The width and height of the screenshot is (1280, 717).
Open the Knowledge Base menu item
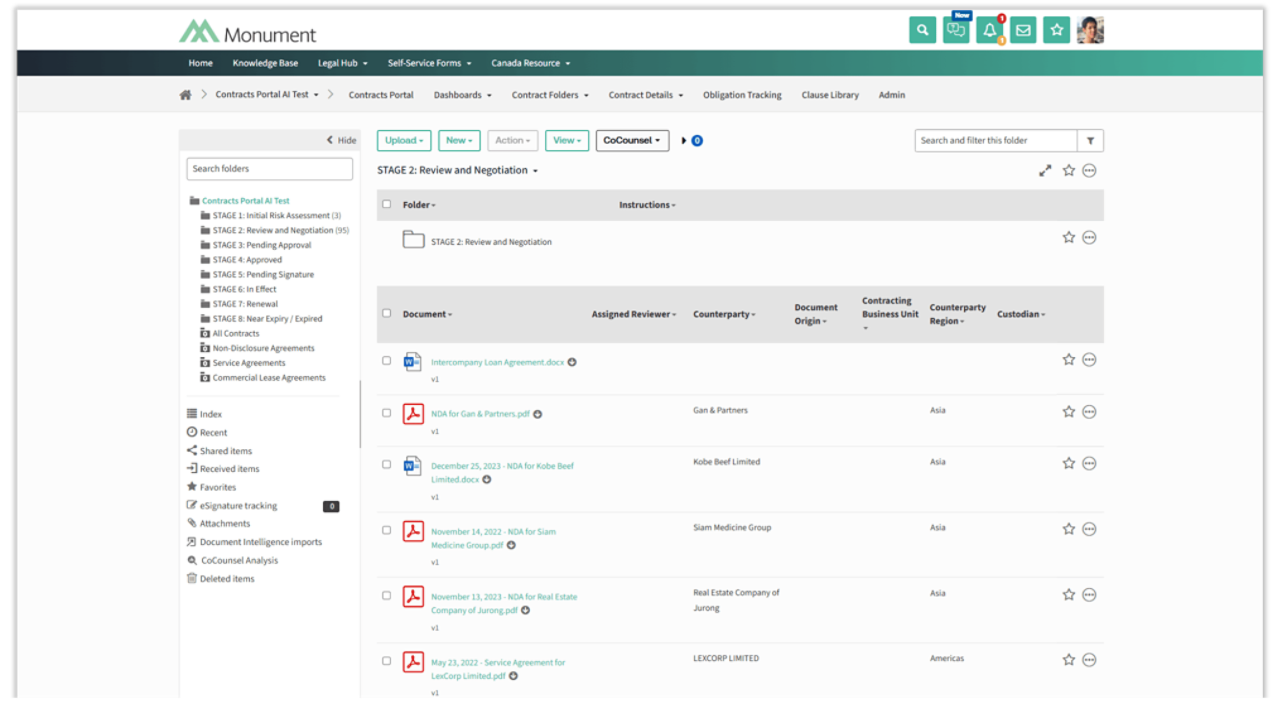265,63
